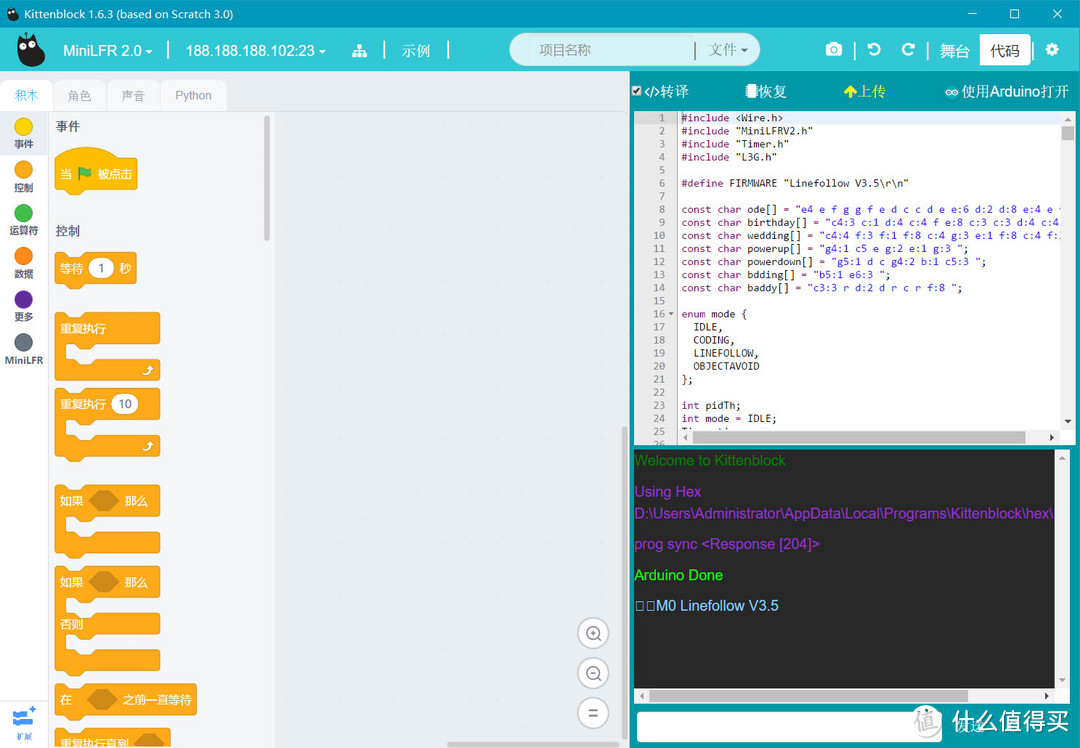Select the yellow 事件 events category
The height and width of the screenshot is (748, 1080).
click(x=23, y=133)
